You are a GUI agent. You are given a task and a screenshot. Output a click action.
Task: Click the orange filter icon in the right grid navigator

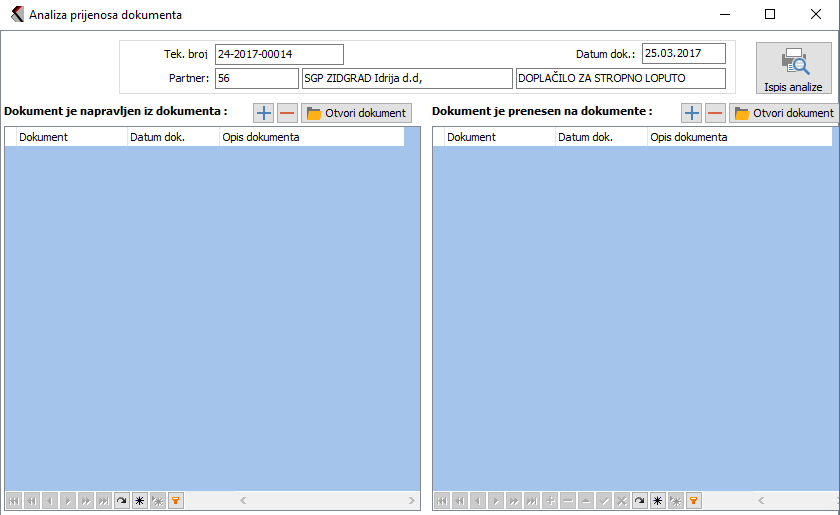[x=694, y=500]
